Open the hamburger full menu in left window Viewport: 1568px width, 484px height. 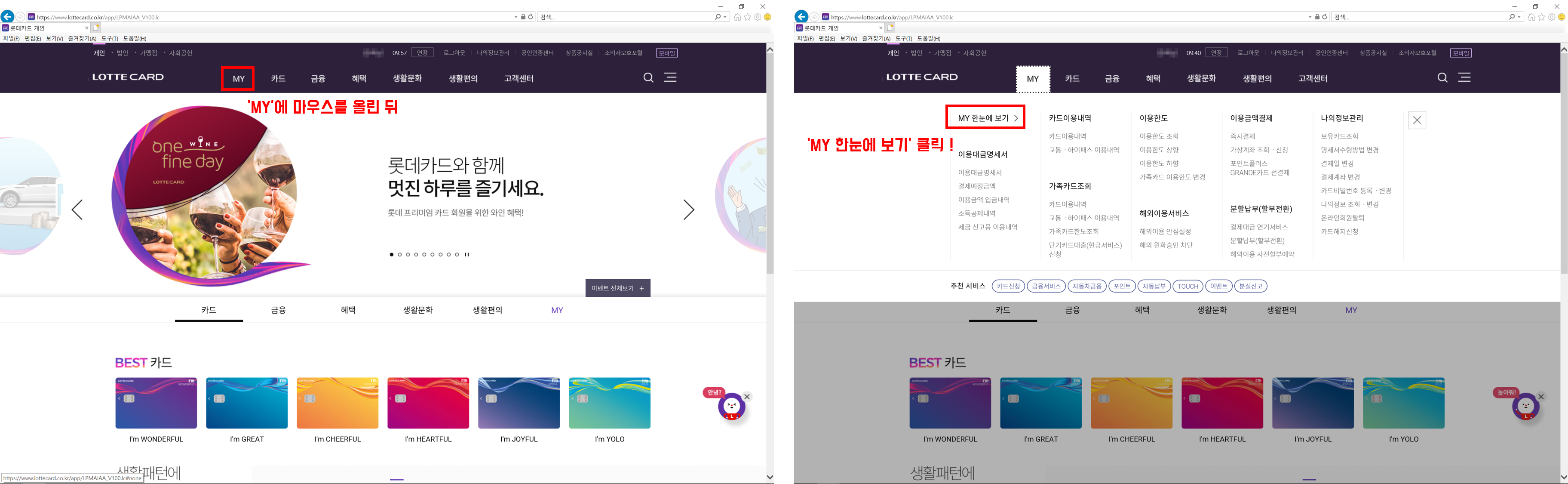[x=670, y=77]
